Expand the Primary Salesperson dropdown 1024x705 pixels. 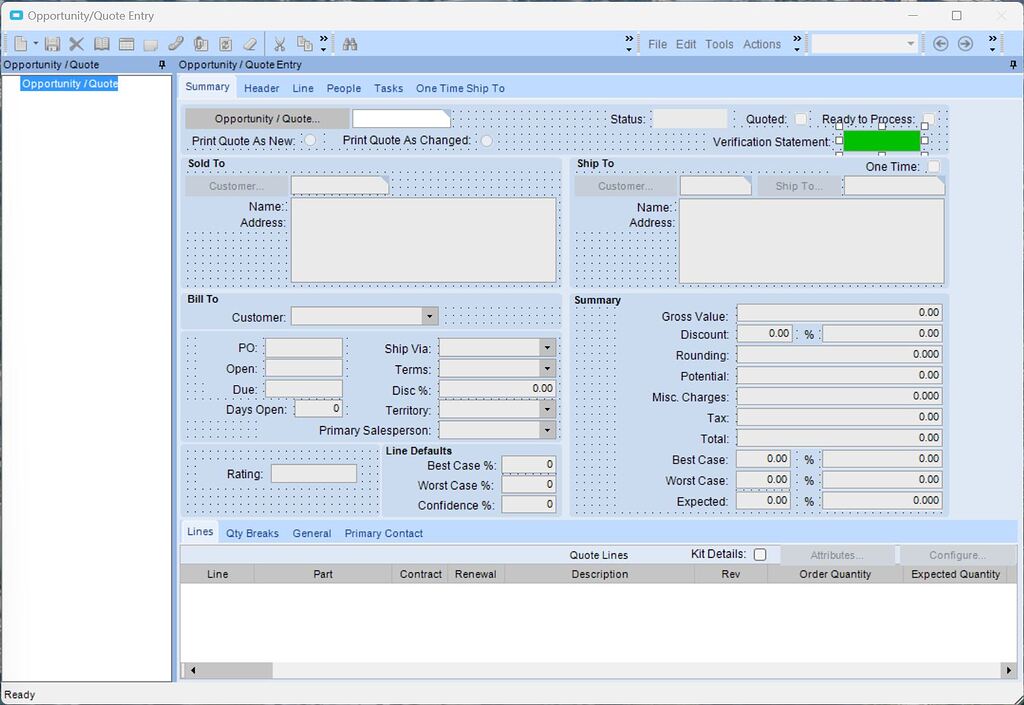pyautogui.click(x=548, y=430)
